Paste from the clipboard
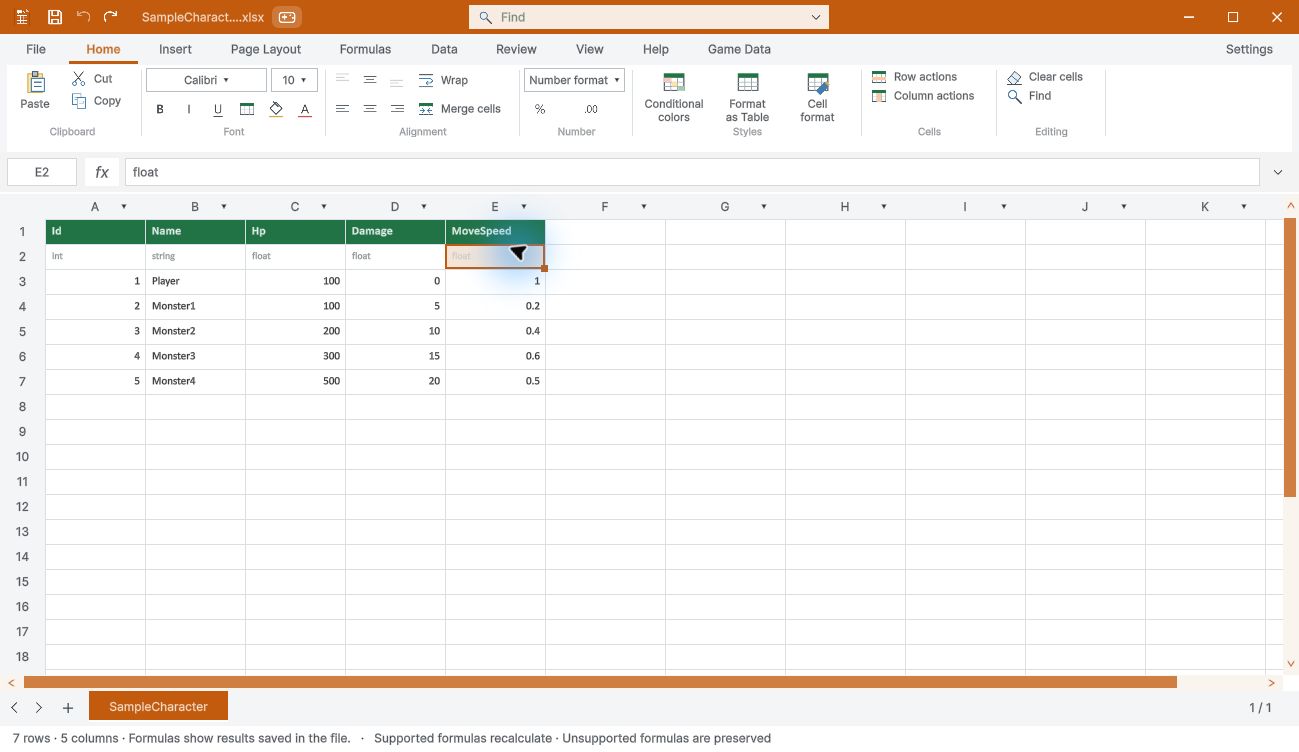The image size is (1299, 752). coord(35,90)
